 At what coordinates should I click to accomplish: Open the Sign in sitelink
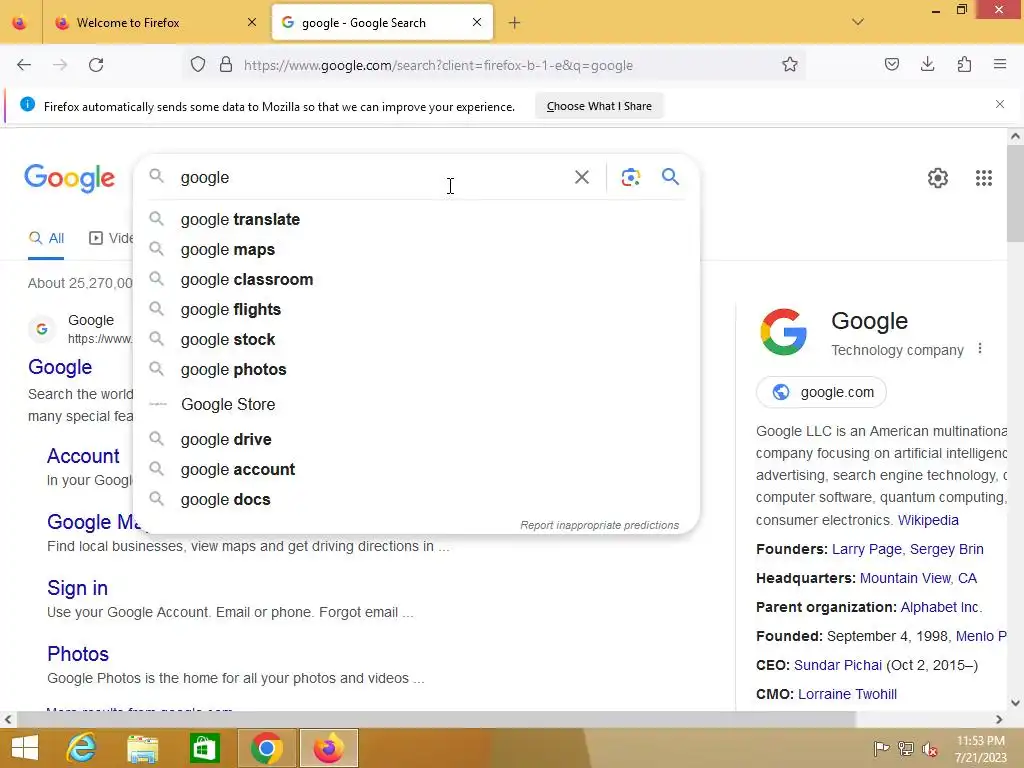pyautogui.click(x=77, y=588)
